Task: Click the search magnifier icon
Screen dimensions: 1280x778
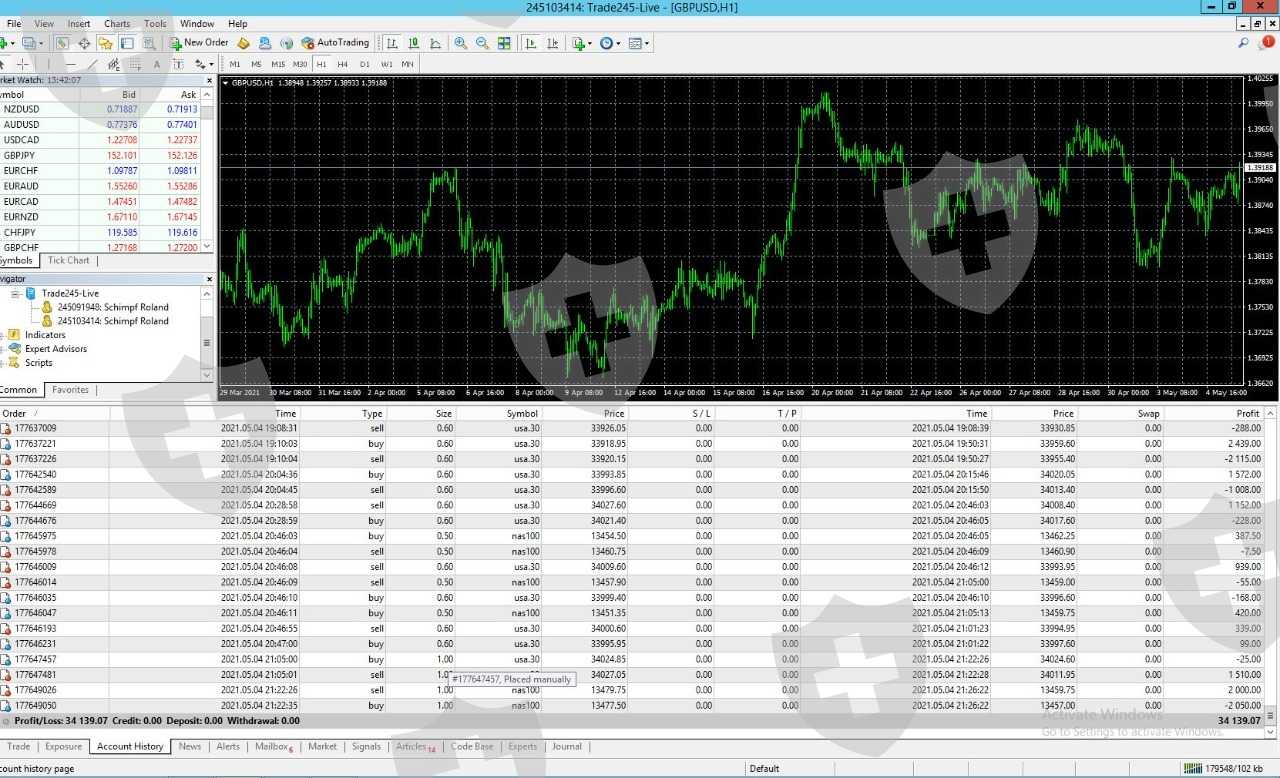Action: point(1243,43)
